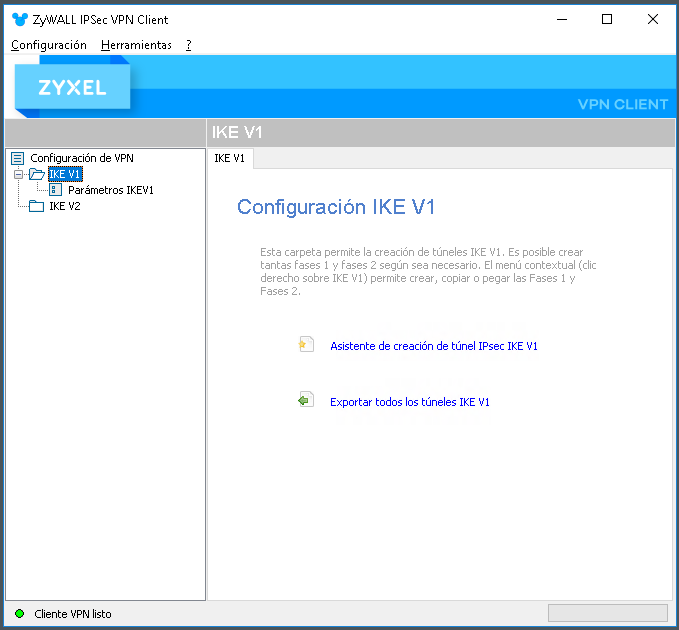679x630 pixels.
Task: Click Exportar todos los túneles IKE V1
Action: [x=410, y=402]
